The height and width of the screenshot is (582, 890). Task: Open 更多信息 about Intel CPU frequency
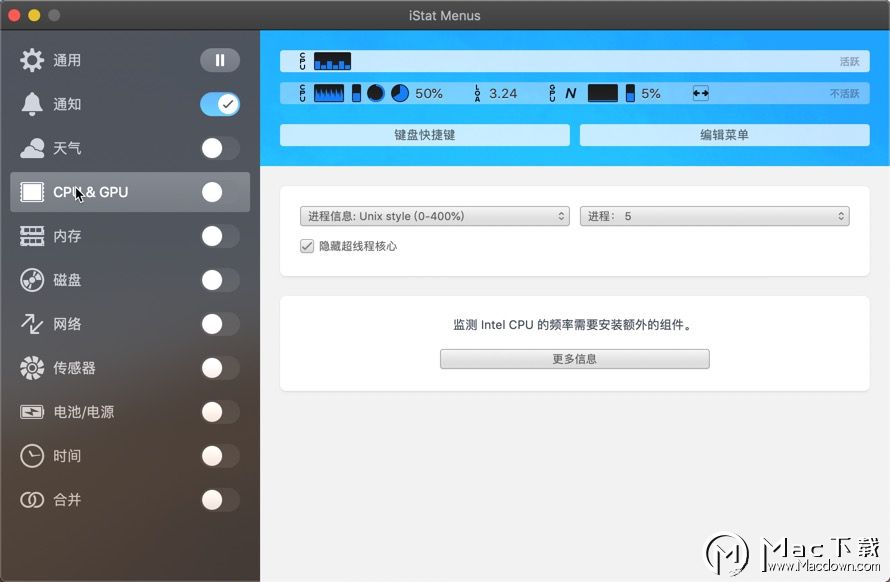click(x=574, y=359)
